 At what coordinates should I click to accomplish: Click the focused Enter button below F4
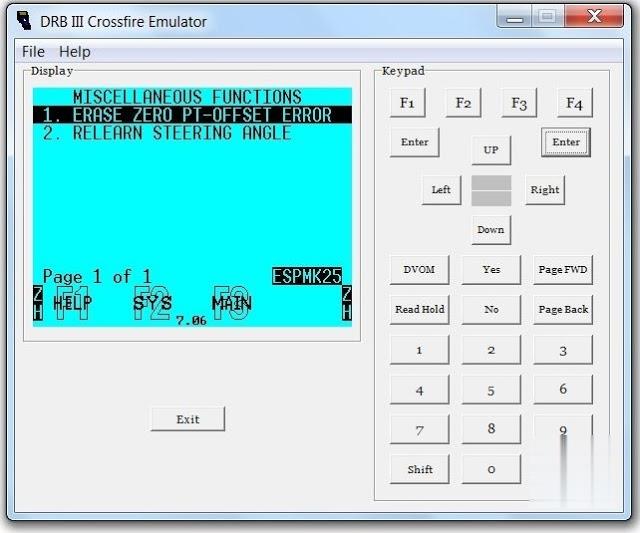[x=566, y=142]
